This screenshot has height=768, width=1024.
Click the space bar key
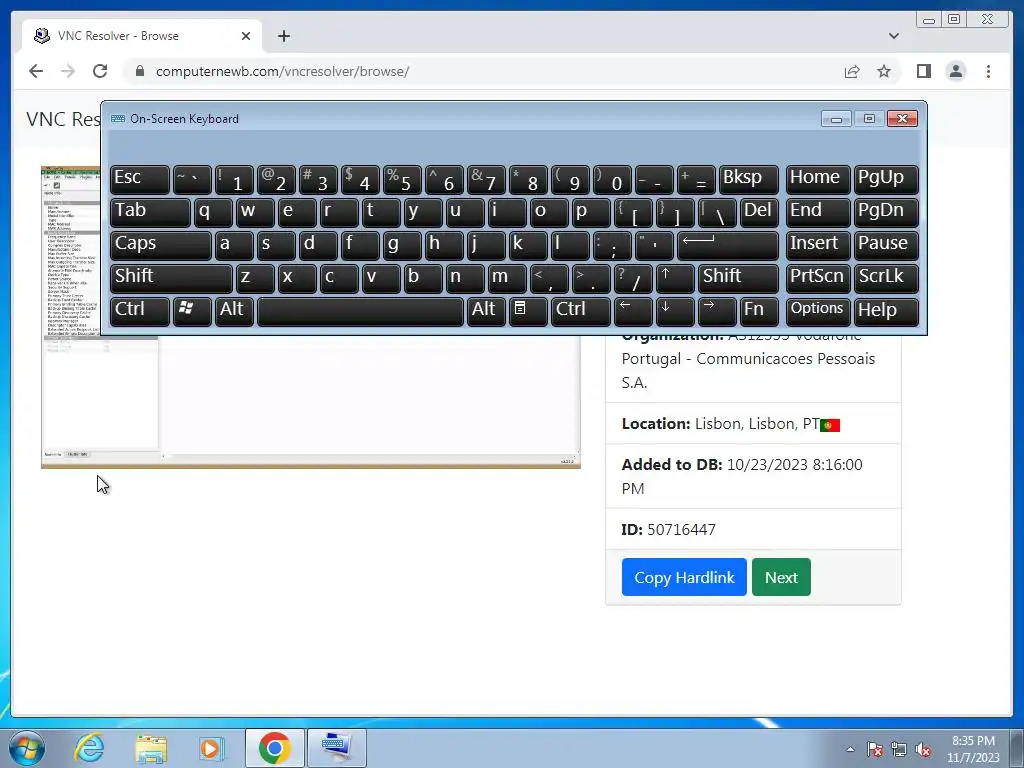pos(360,311)
